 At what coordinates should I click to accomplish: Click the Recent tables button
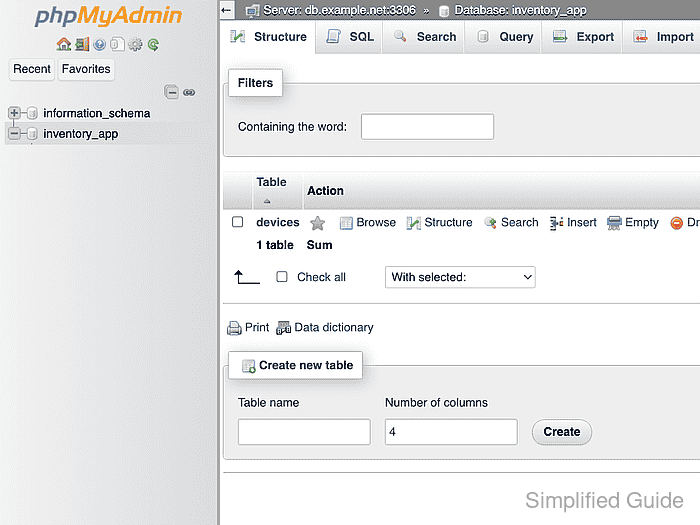[32, 69]
